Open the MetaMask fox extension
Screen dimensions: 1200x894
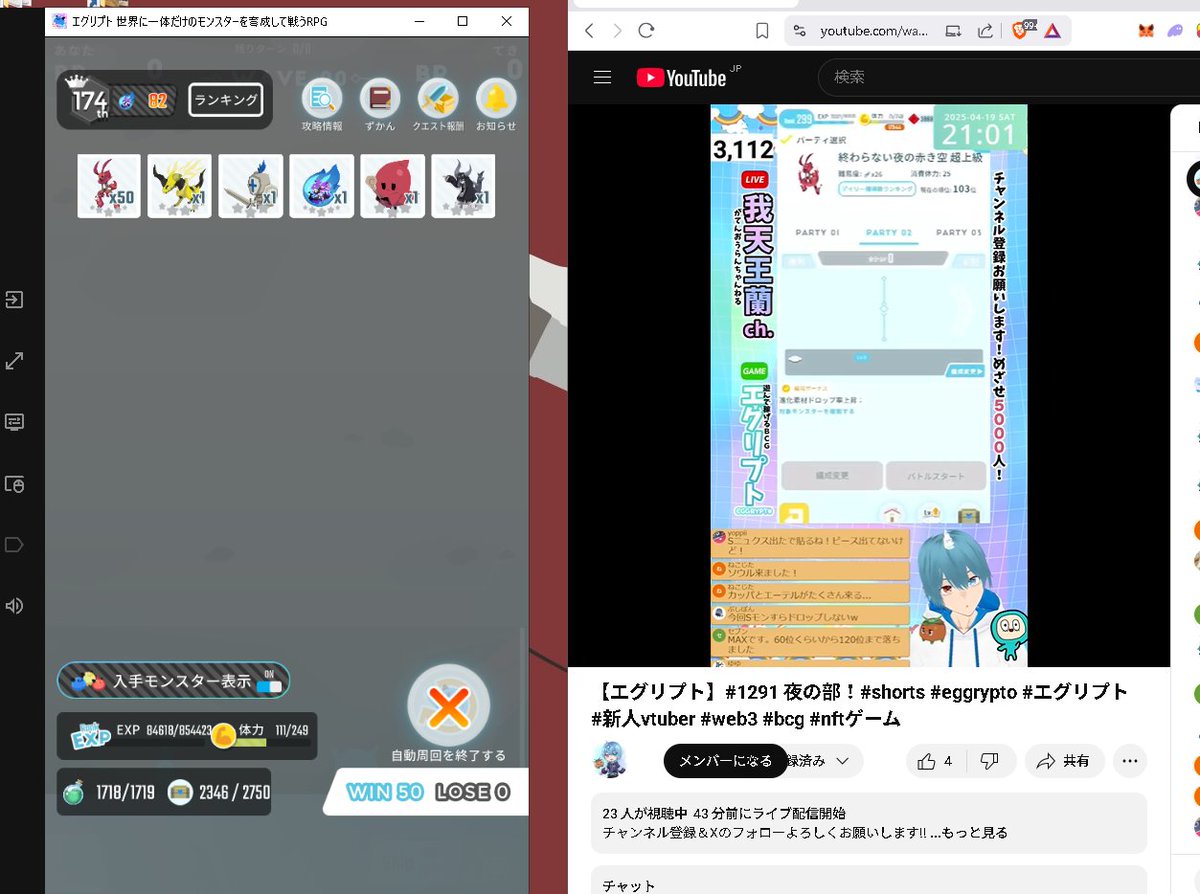coord(1146,31)
